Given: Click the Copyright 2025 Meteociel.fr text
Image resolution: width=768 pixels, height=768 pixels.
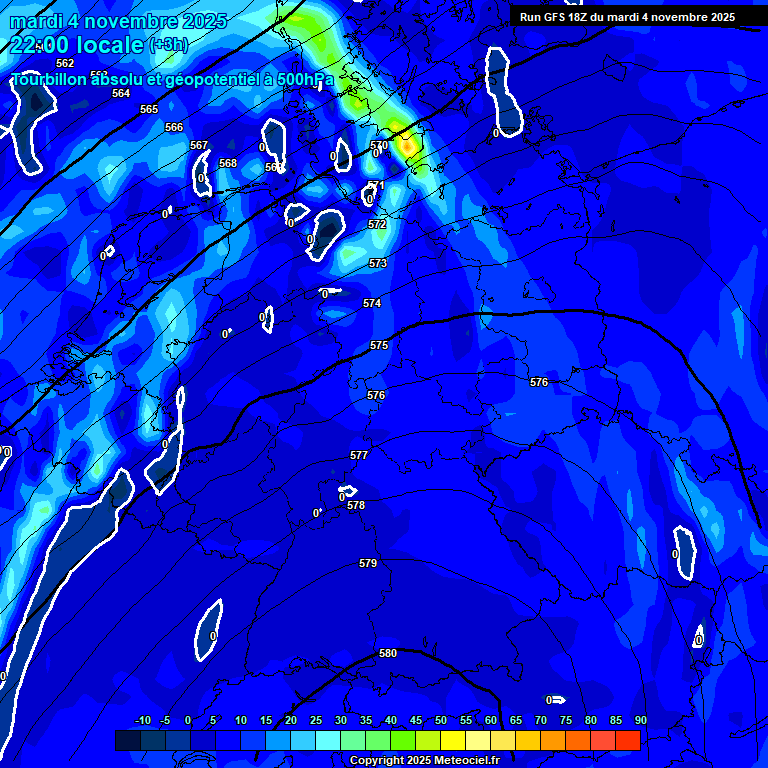Looking at the screenshot, I should (424, 761).
